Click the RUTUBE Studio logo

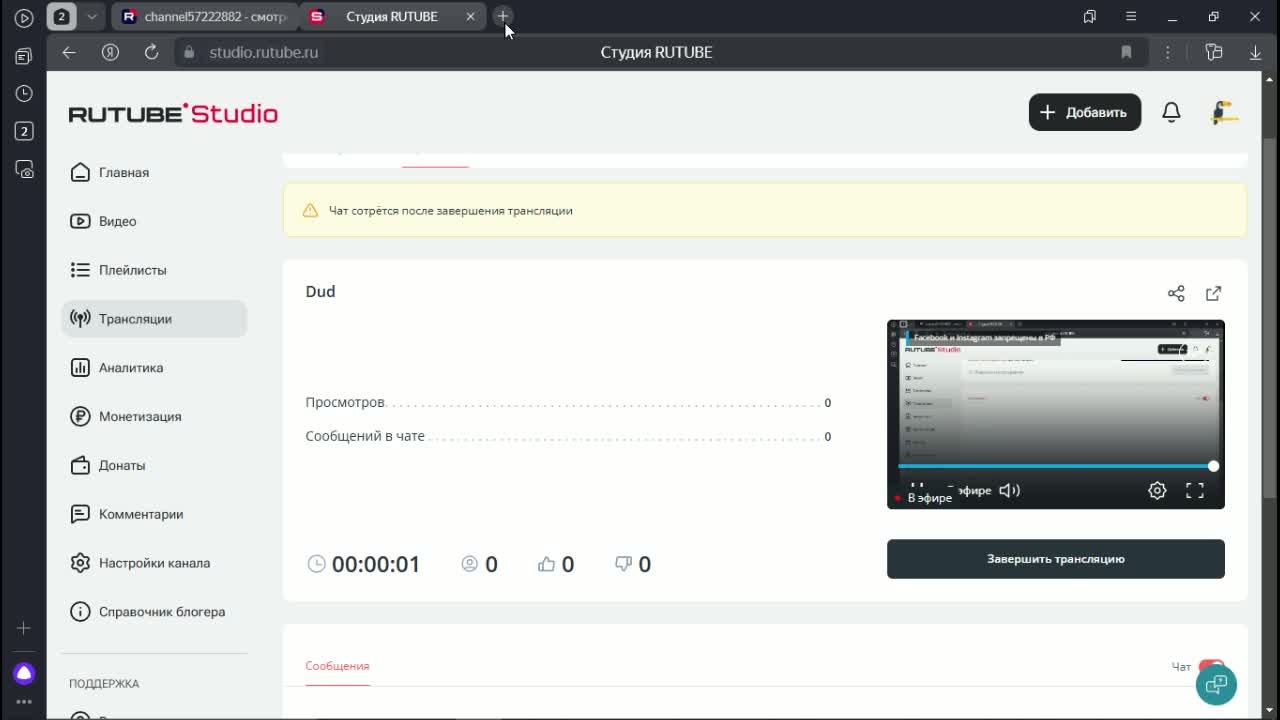(x=173, y=113)
